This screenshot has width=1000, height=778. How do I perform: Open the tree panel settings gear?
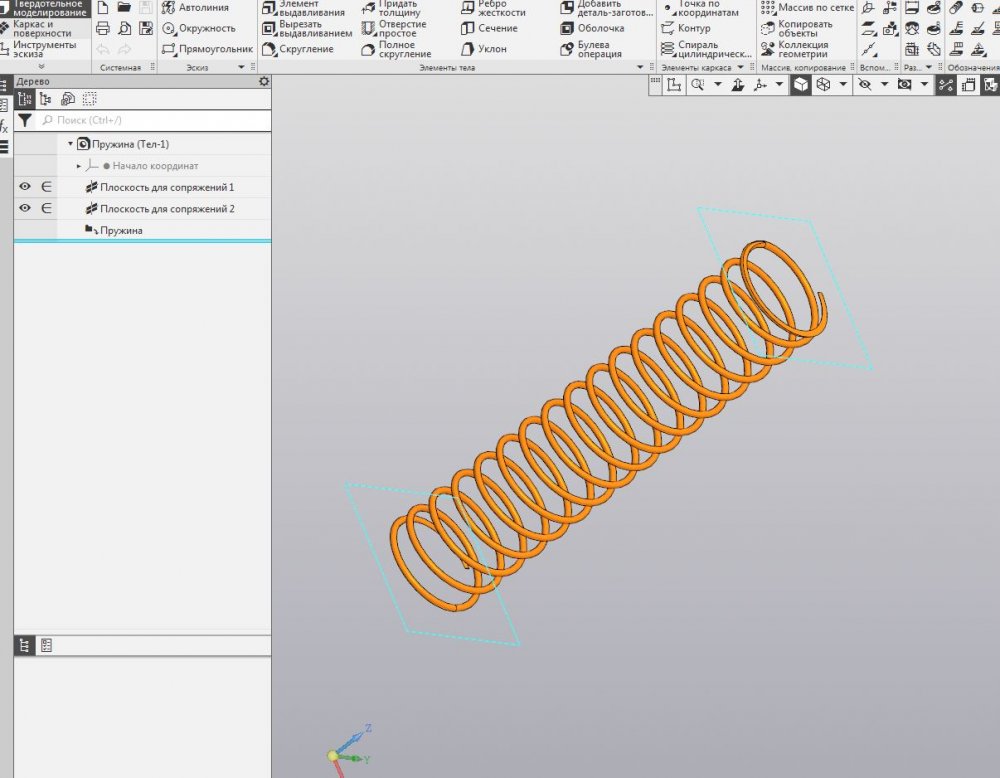(x=264, y=82)
